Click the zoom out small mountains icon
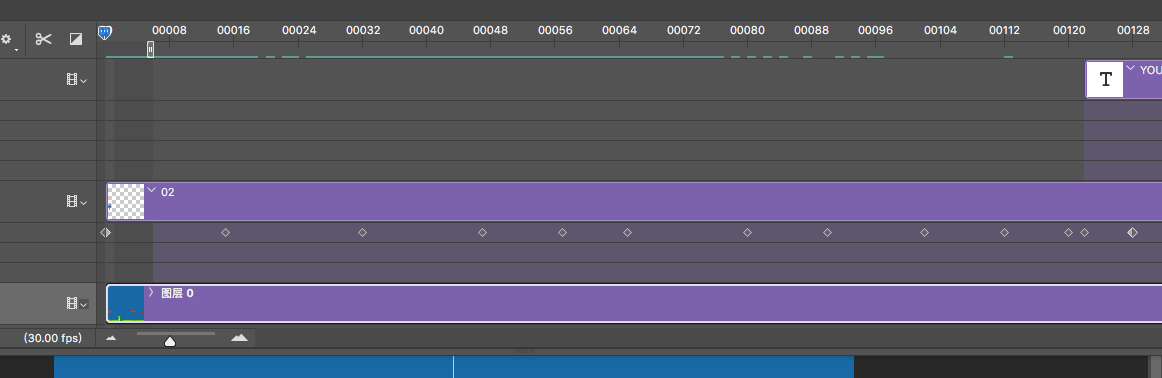 coord(111,338)
